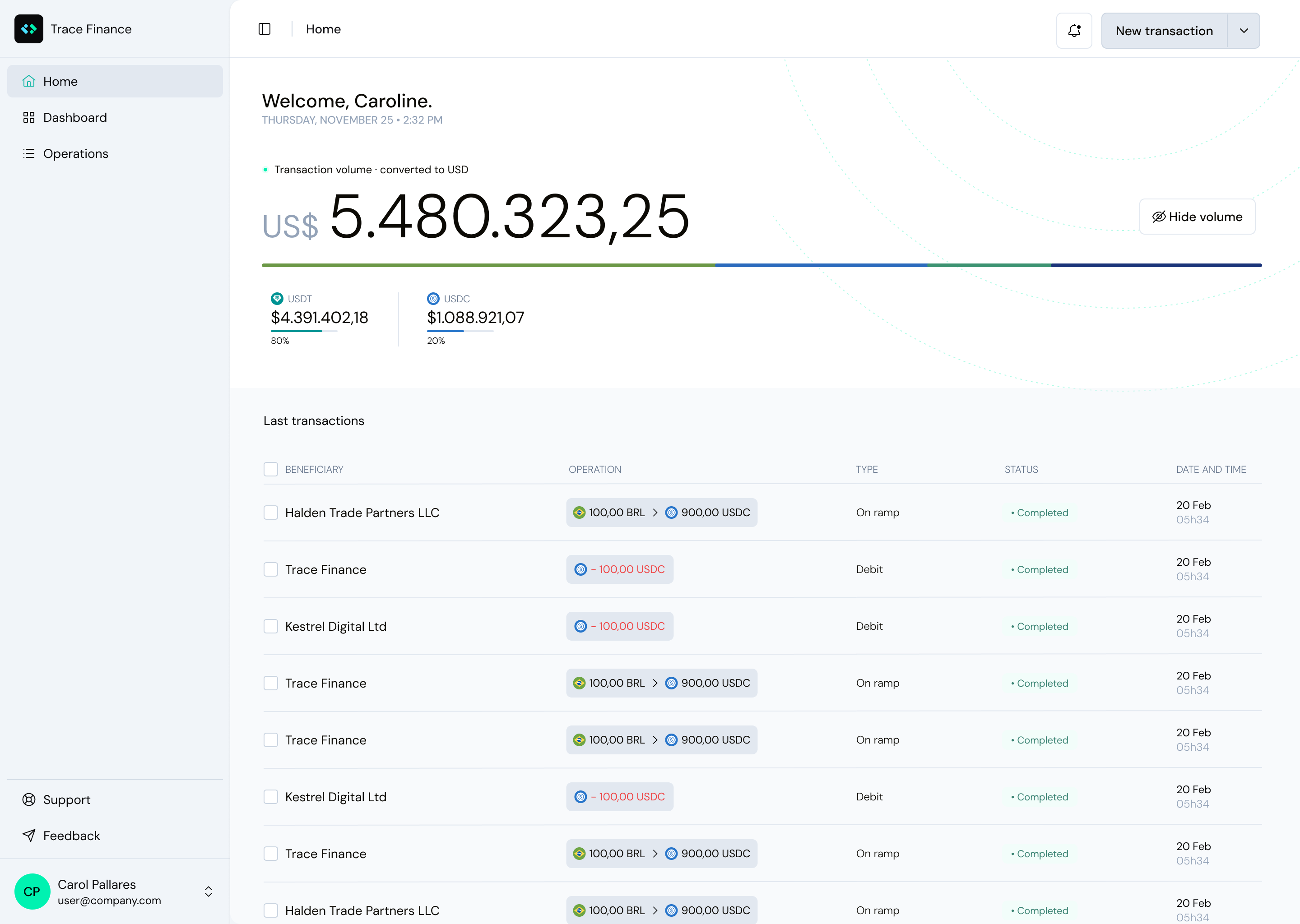The image size is (1300, 924).
Task: Click the Trace Finance logo icon
Action: pyautogui.click(x=28, y=29)
